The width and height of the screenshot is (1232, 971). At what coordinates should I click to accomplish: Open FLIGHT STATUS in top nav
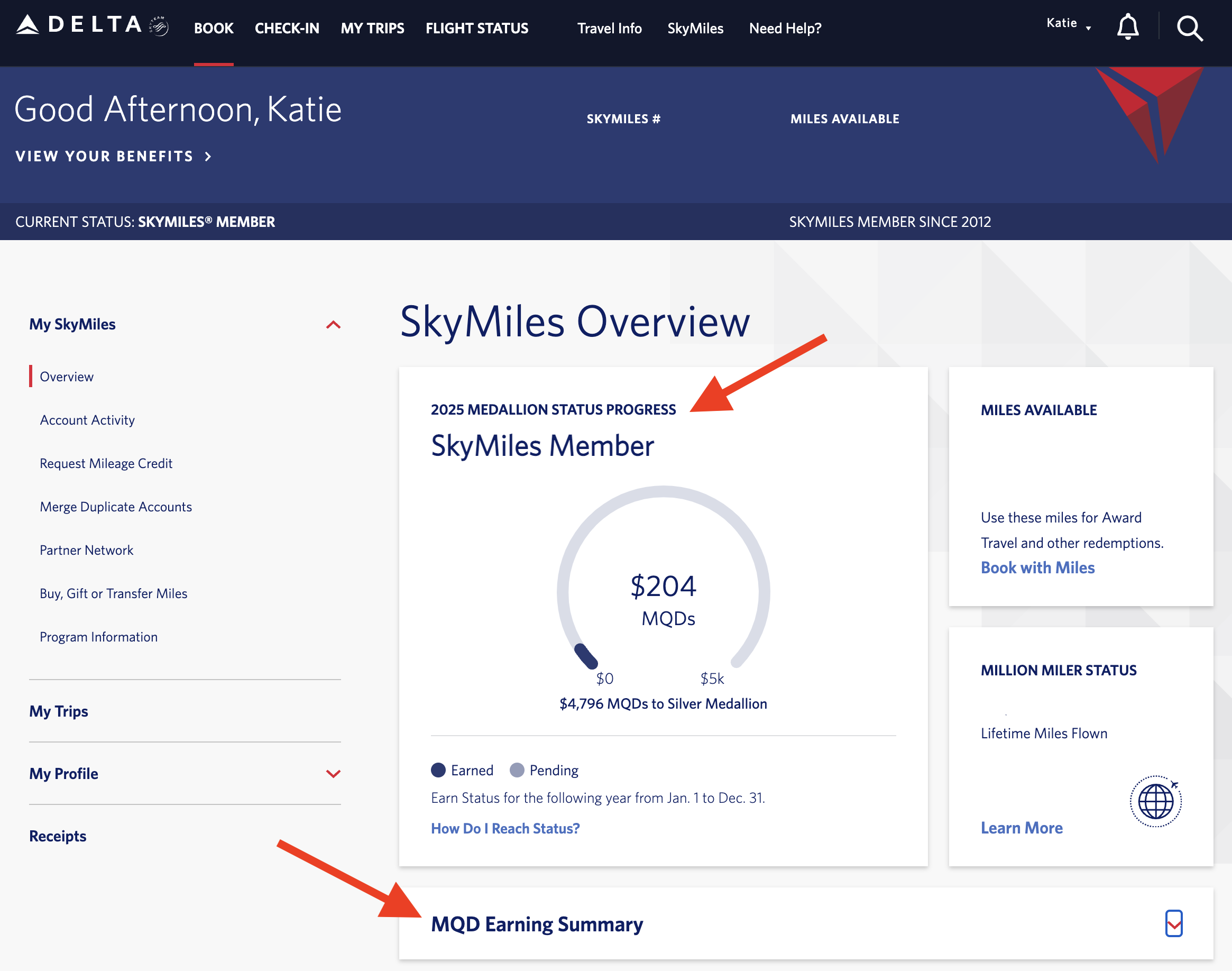477,29
